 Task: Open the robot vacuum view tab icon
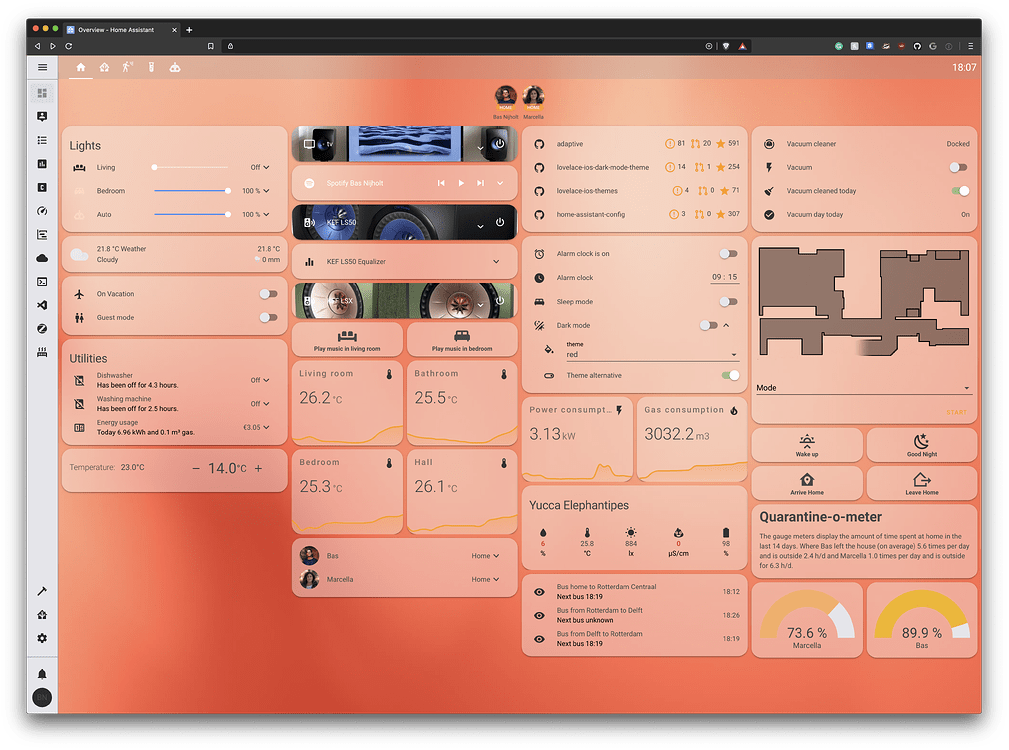(174, 67)
